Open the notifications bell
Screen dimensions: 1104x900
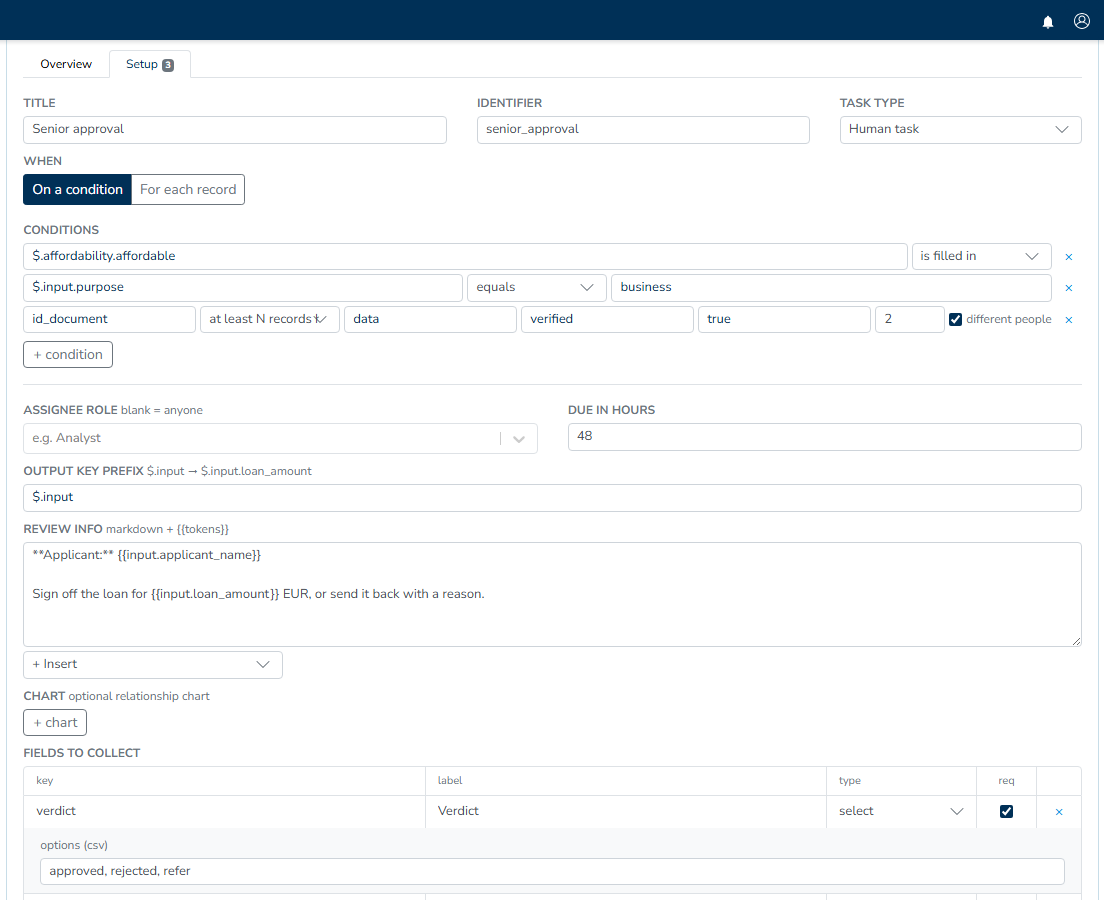pyautogui.click(x=1048, y=22)
